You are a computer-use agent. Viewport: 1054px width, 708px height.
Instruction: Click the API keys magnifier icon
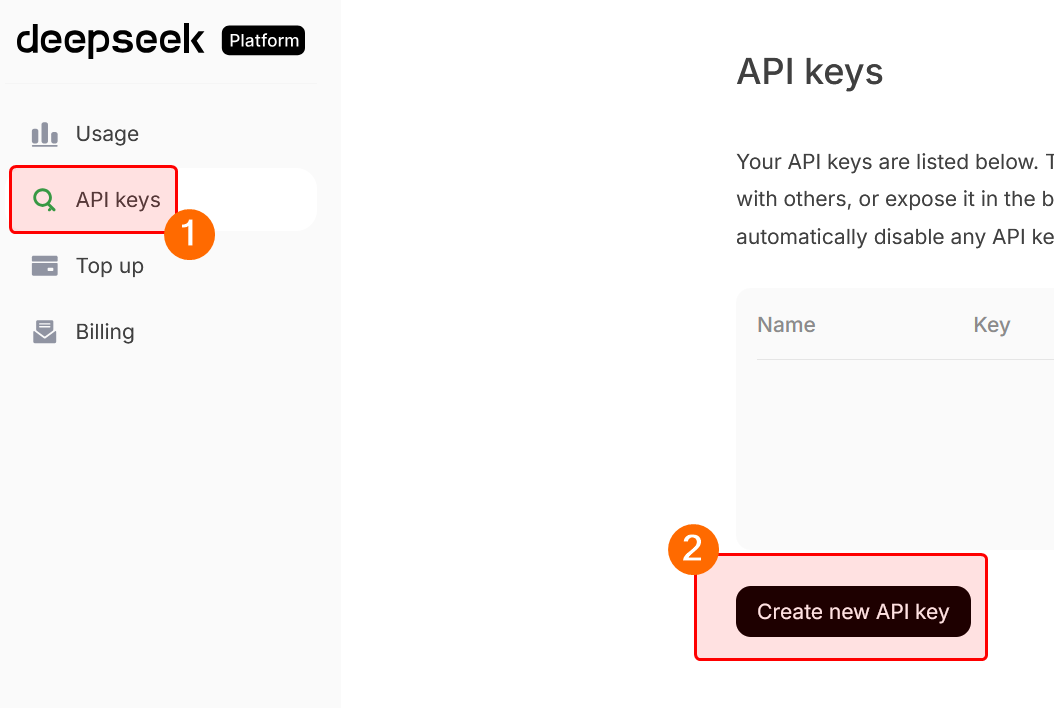(x=44, y=200)
